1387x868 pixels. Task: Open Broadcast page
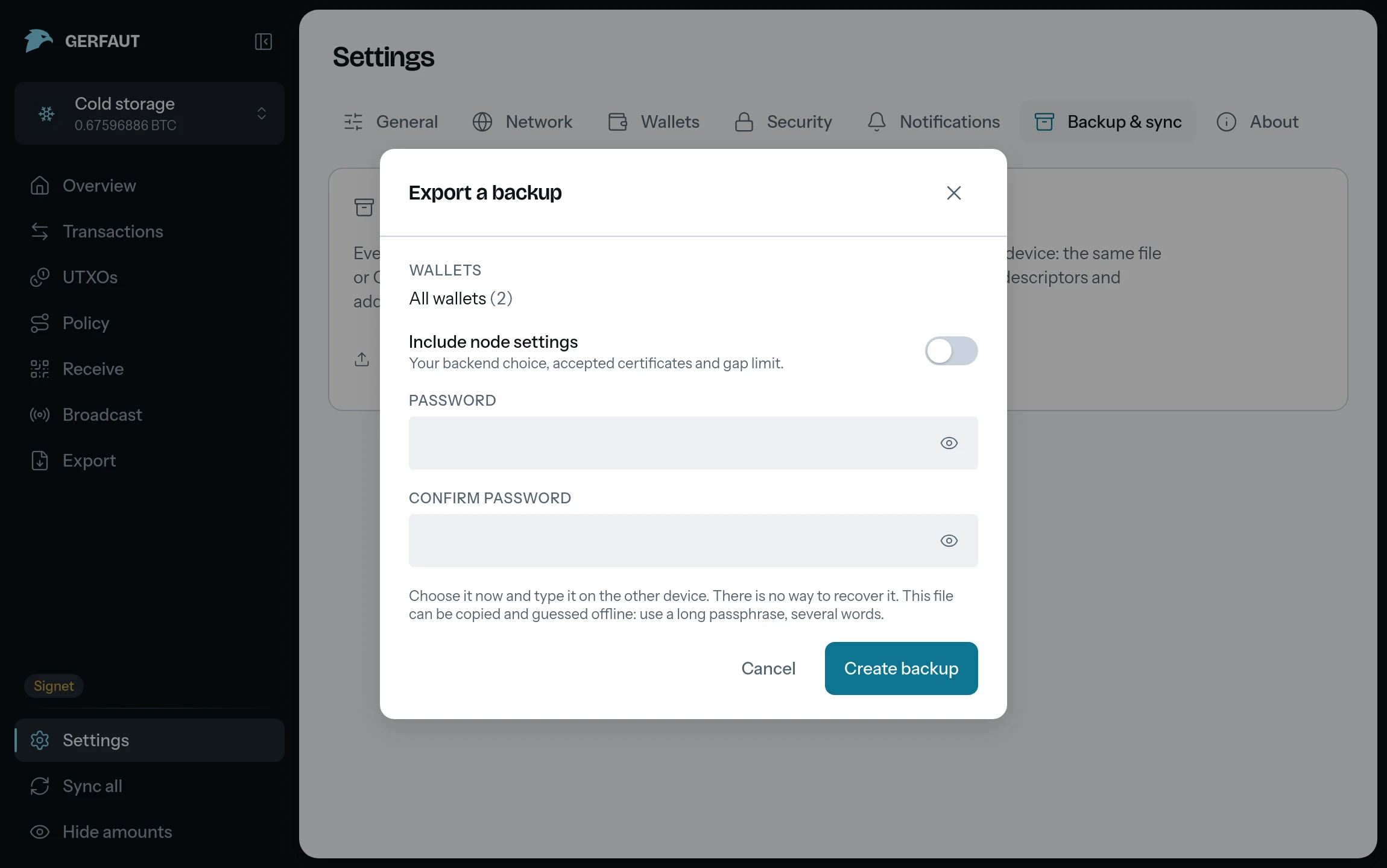tap(150, 415)
